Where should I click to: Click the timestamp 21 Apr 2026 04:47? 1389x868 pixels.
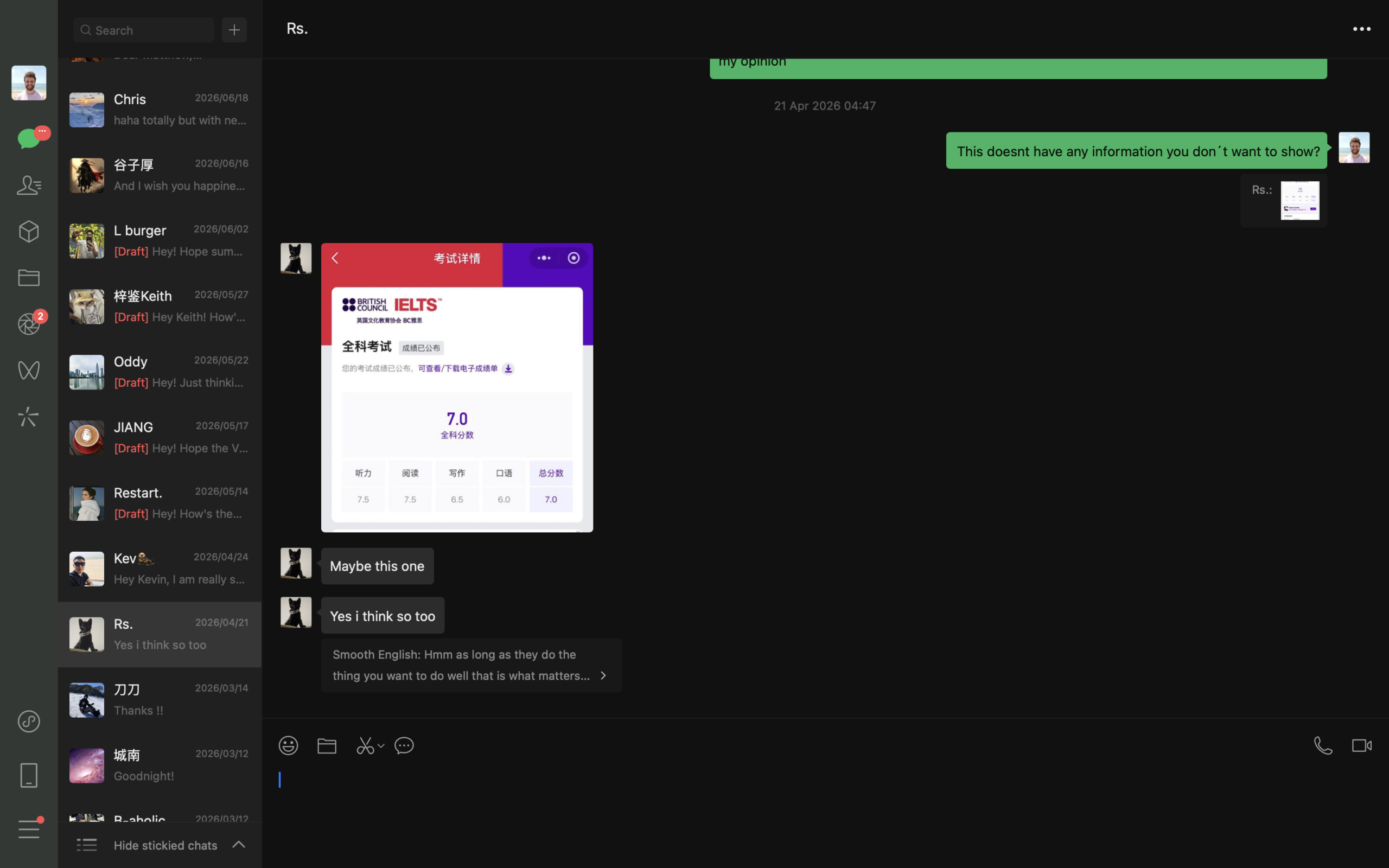[x=825, y=106]
